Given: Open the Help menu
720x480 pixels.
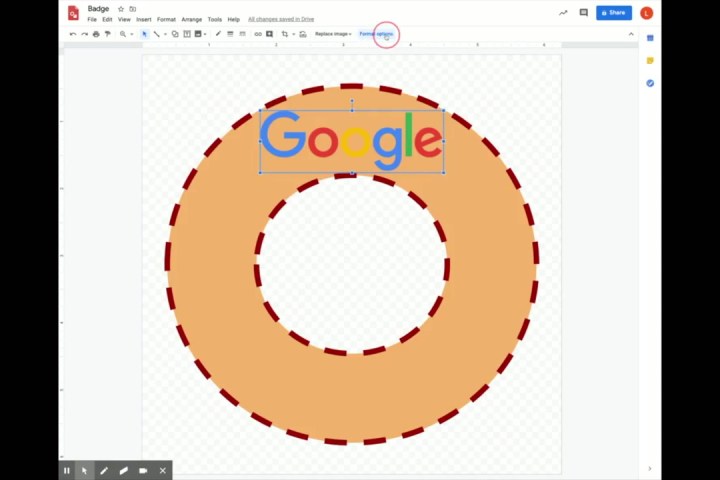Looking at the screenshot, I should pyautogui.click(x=234, y=19).
